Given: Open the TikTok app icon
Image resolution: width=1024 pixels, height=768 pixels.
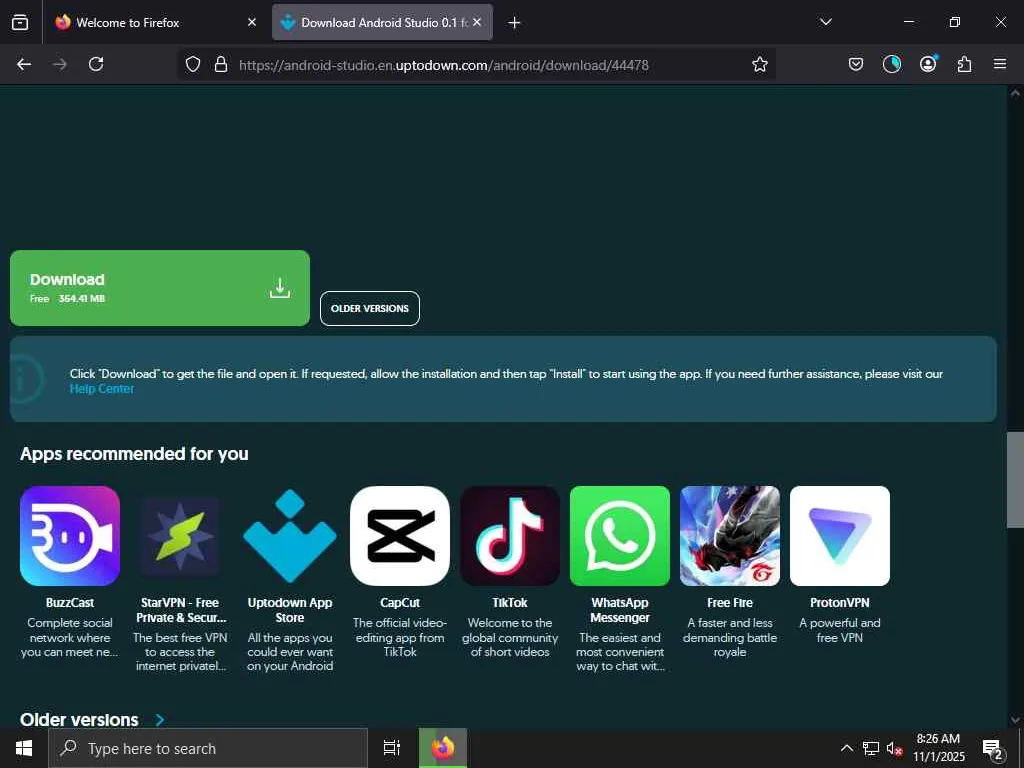Looking at the screenshot, I should tap(510, 536).
